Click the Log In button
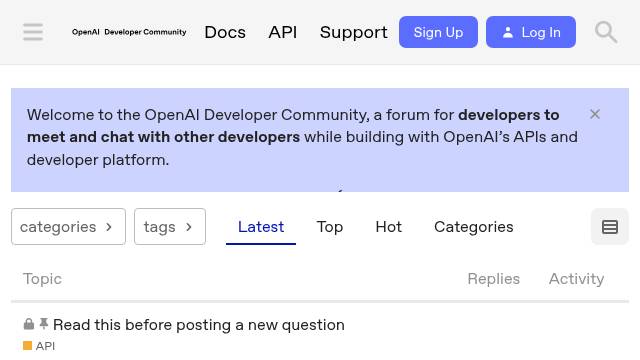This screenshot has width=640, height=360. coord(531,32)
